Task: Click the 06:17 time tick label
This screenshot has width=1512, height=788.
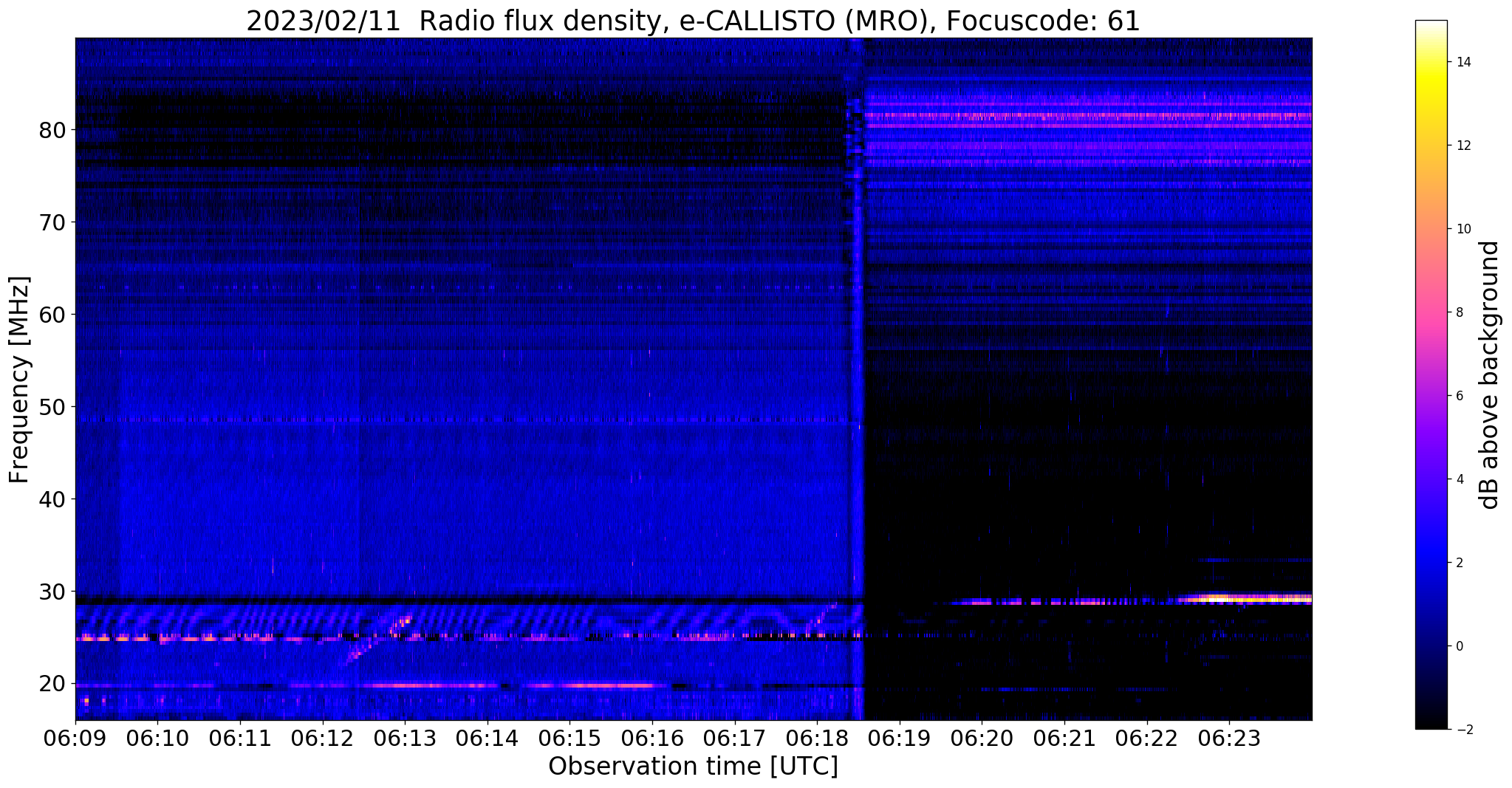Action: [x=734, y=737]
